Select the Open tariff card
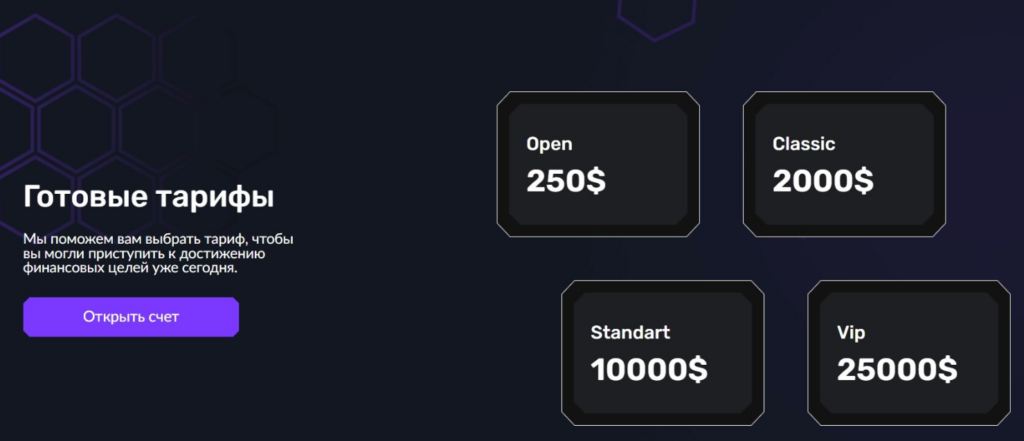 point(598,165)
